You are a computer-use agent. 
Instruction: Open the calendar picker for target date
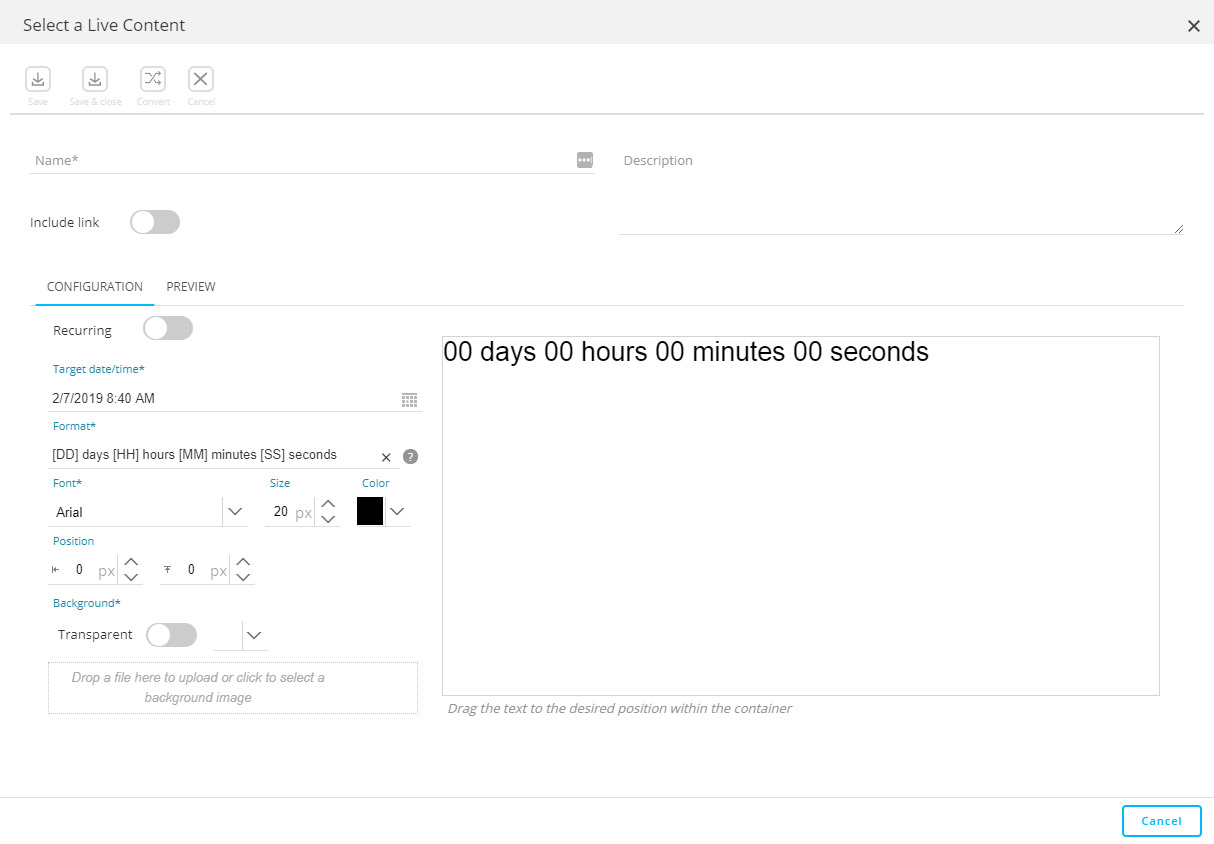coord(409,399)
